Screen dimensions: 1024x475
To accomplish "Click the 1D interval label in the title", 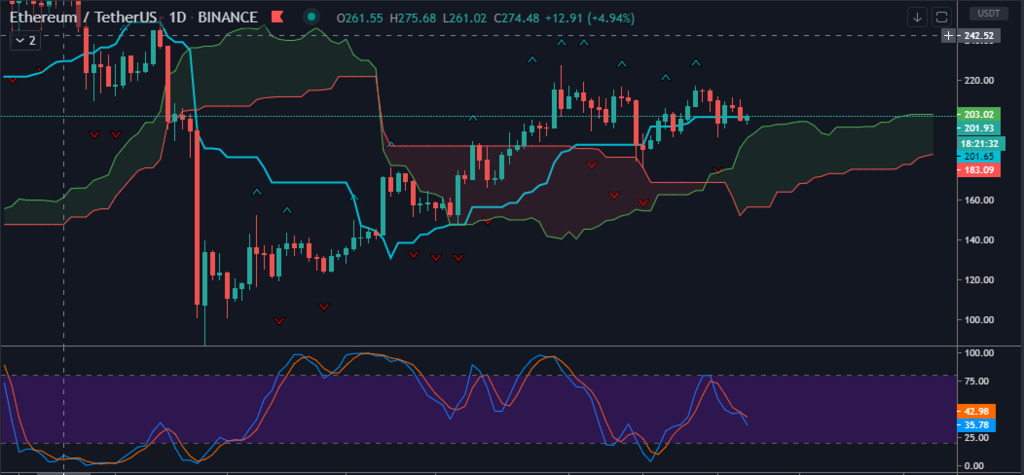I will tap(183, 17).
